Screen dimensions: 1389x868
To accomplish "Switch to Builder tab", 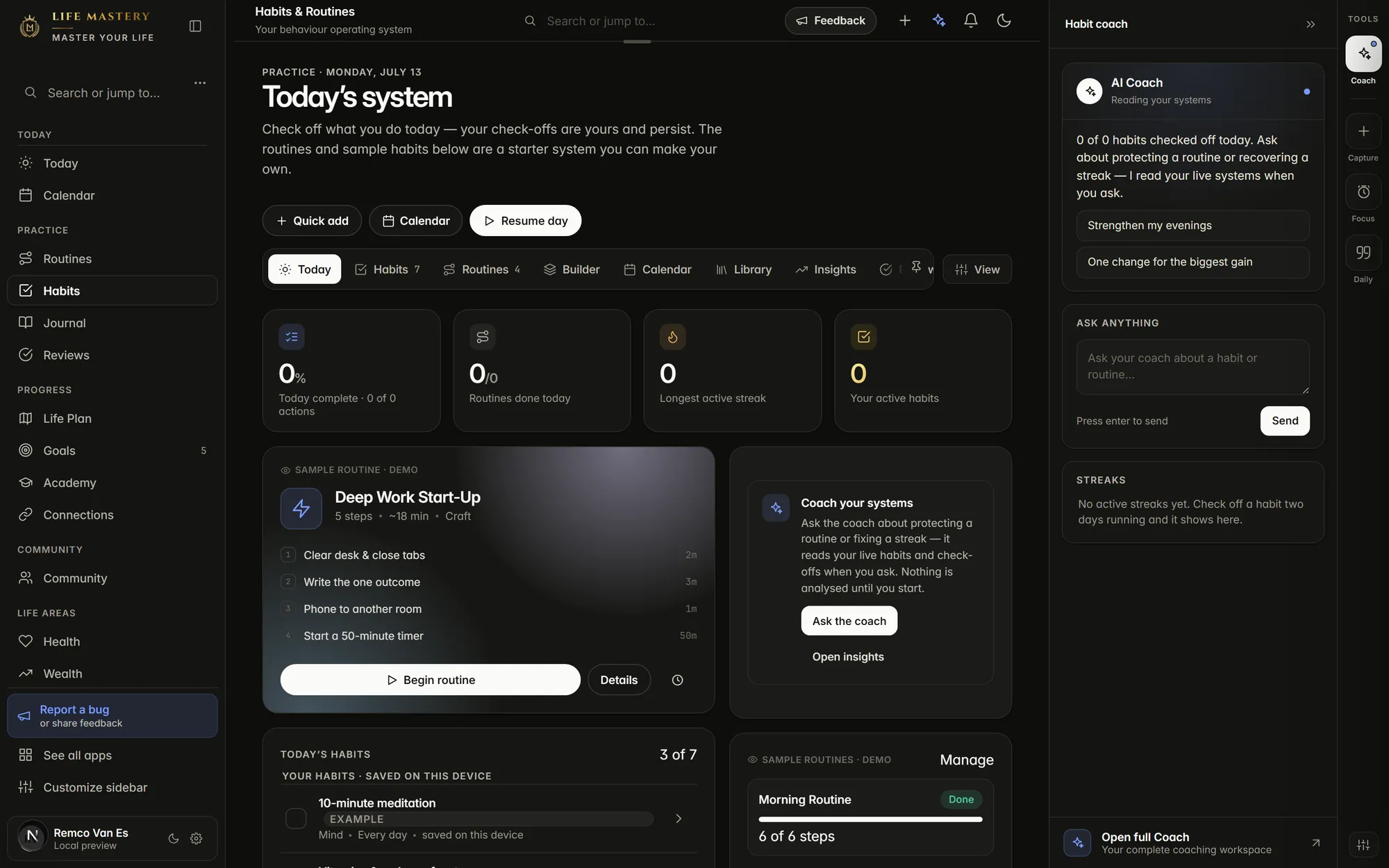I will point(572,269).
